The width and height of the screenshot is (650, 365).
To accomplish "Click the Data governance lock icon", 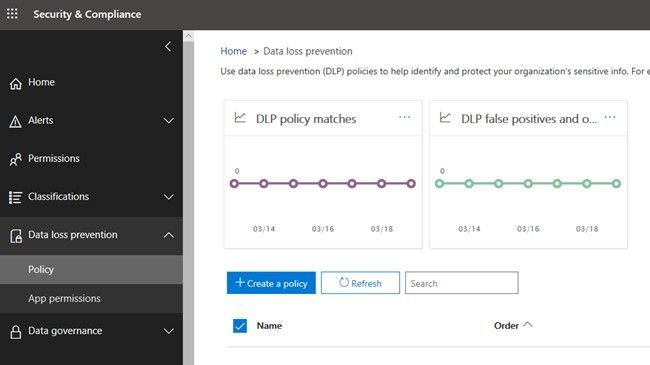I will coord(16,332).
